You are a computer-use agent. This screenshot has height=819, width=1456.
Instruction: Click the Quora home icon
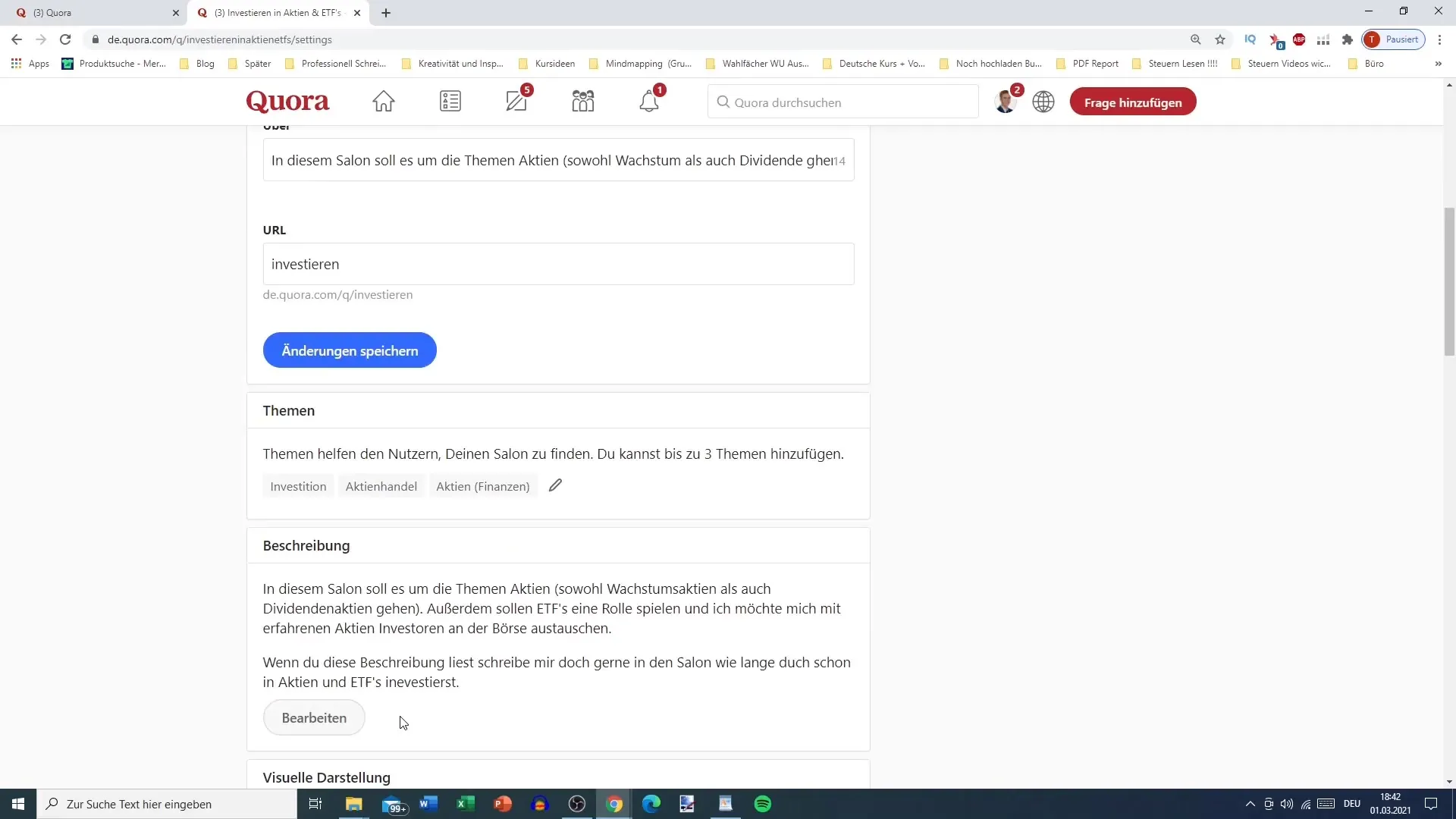pyautogui.click(x=384, y=101)
